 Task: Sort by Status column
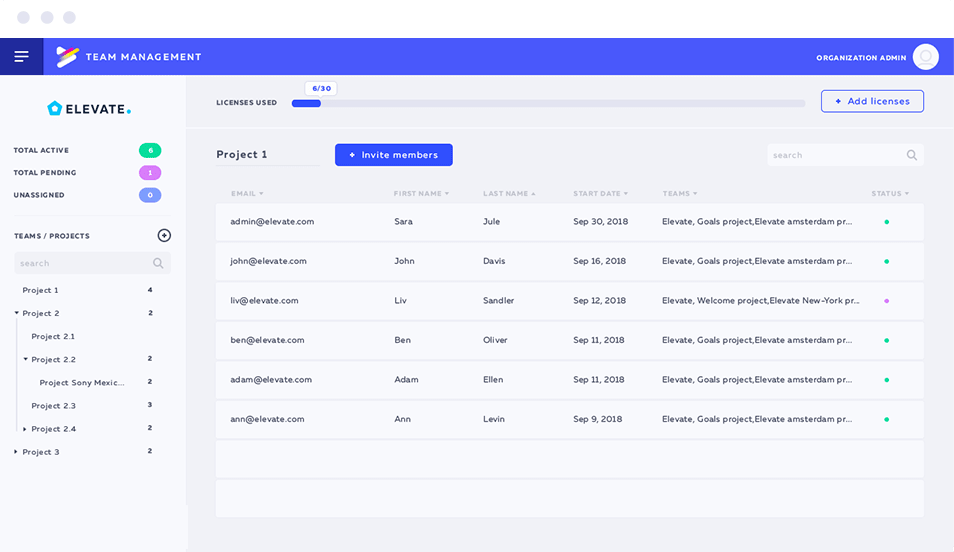(890, 194)
